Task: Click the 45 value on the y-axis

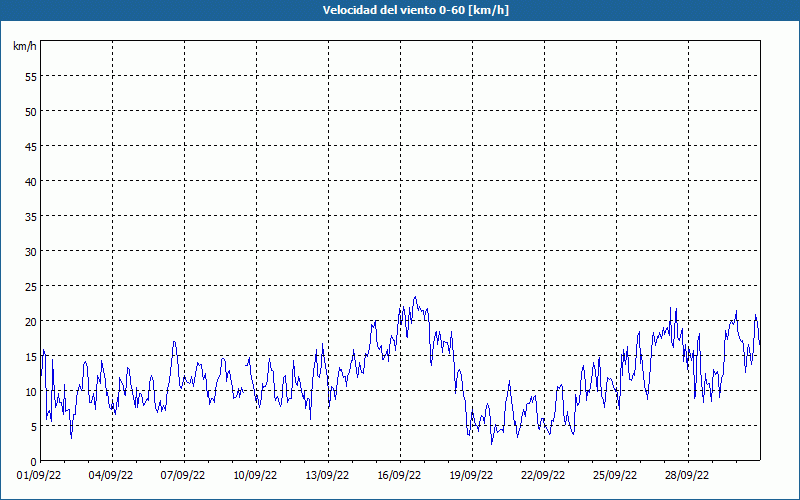Action: pyautogui.click(x=31, y=147)
